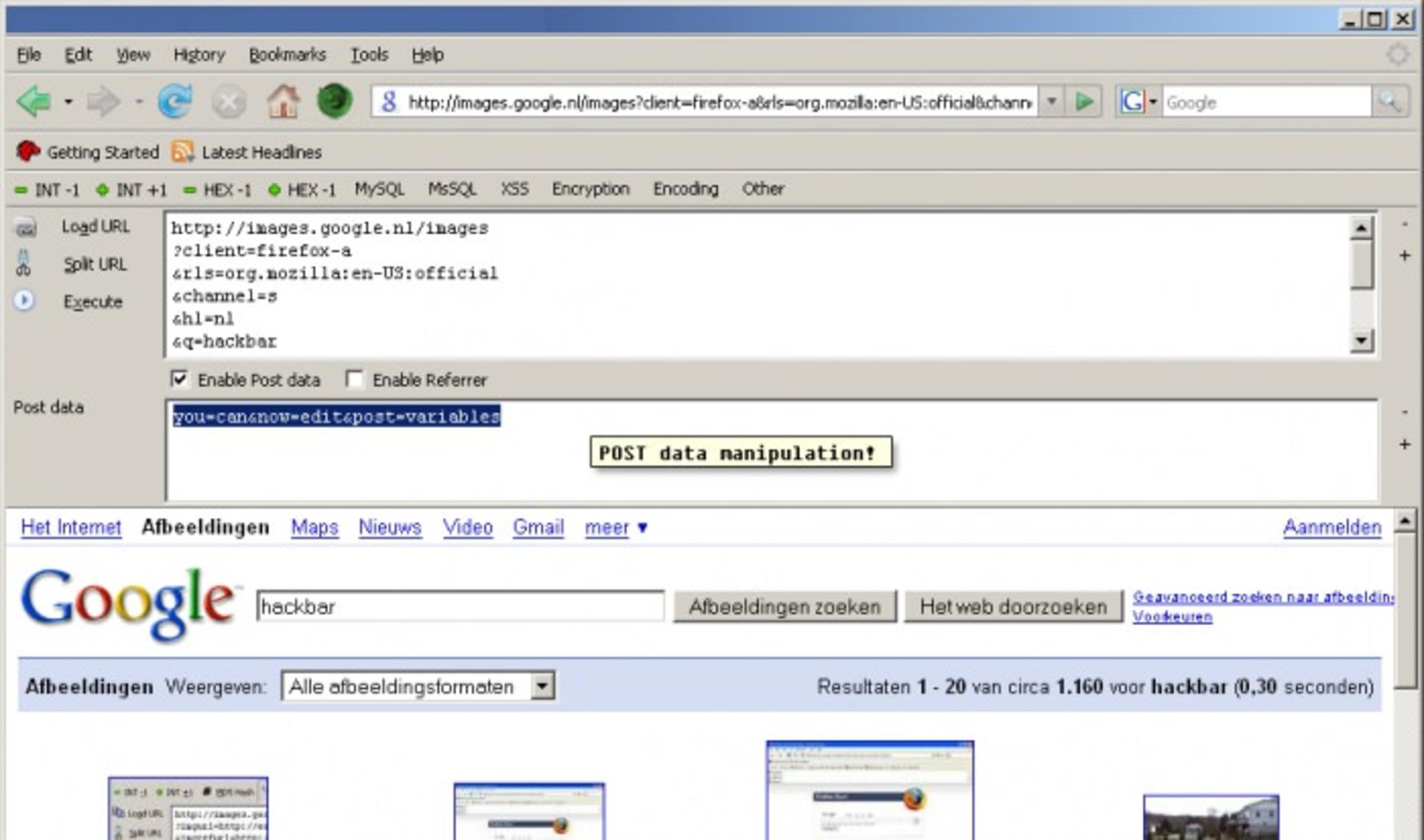Click HEX -1 with the minus icon
The image size is (1424, 840).
(217, 190)
